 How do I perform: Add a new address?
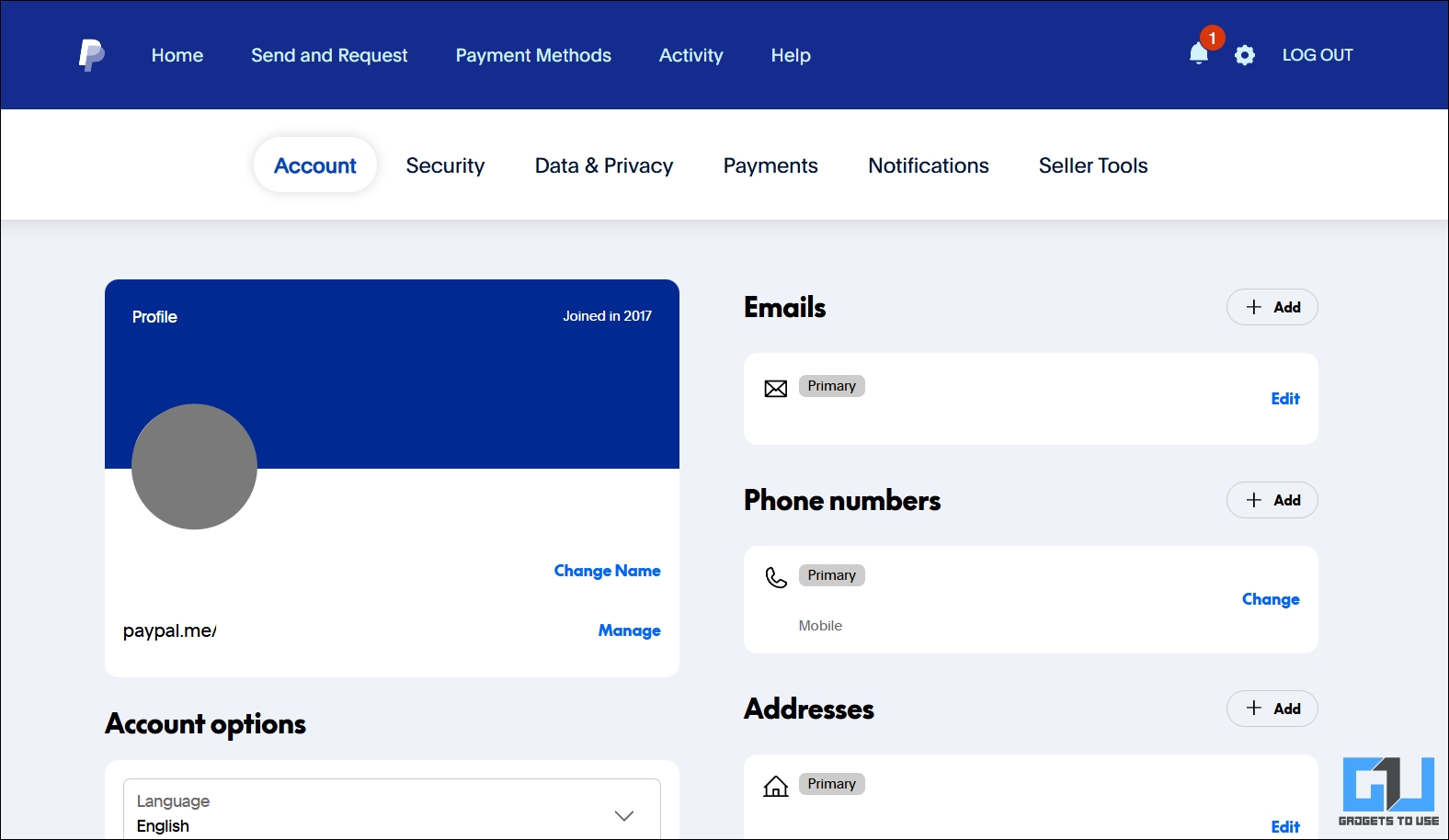click(x=1272, y=709)
